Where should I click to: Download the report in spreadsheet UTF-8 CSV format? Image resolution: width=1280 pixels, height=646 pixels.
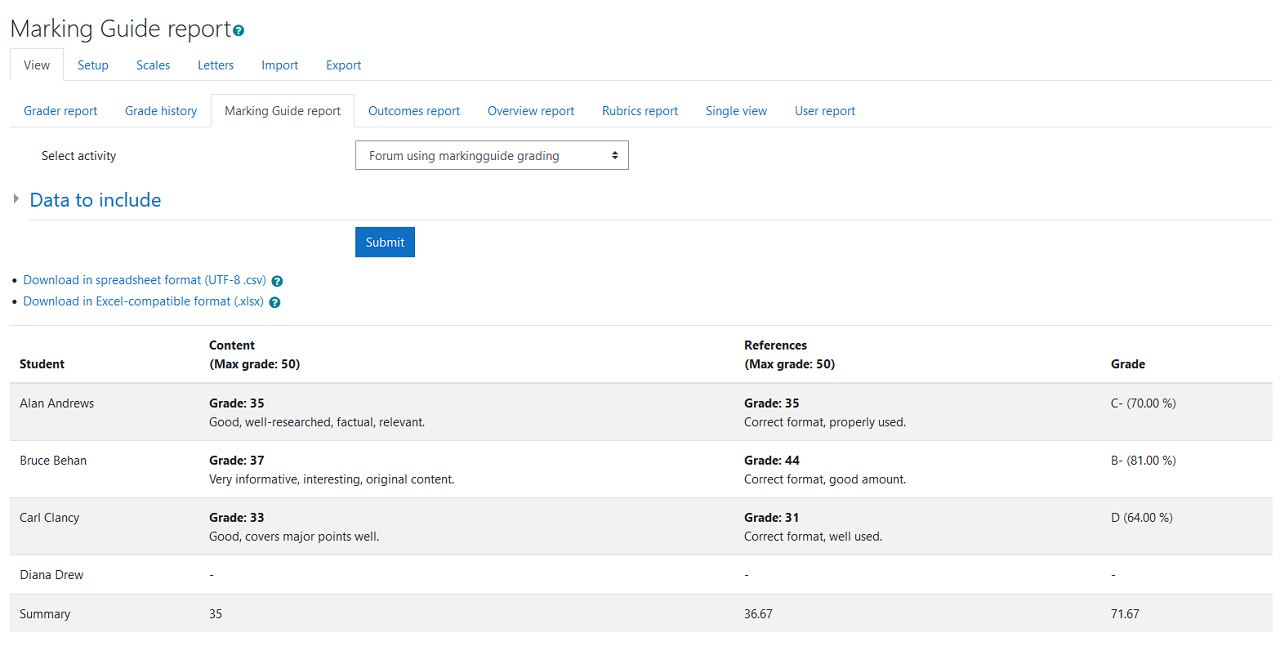coord(145,279)
